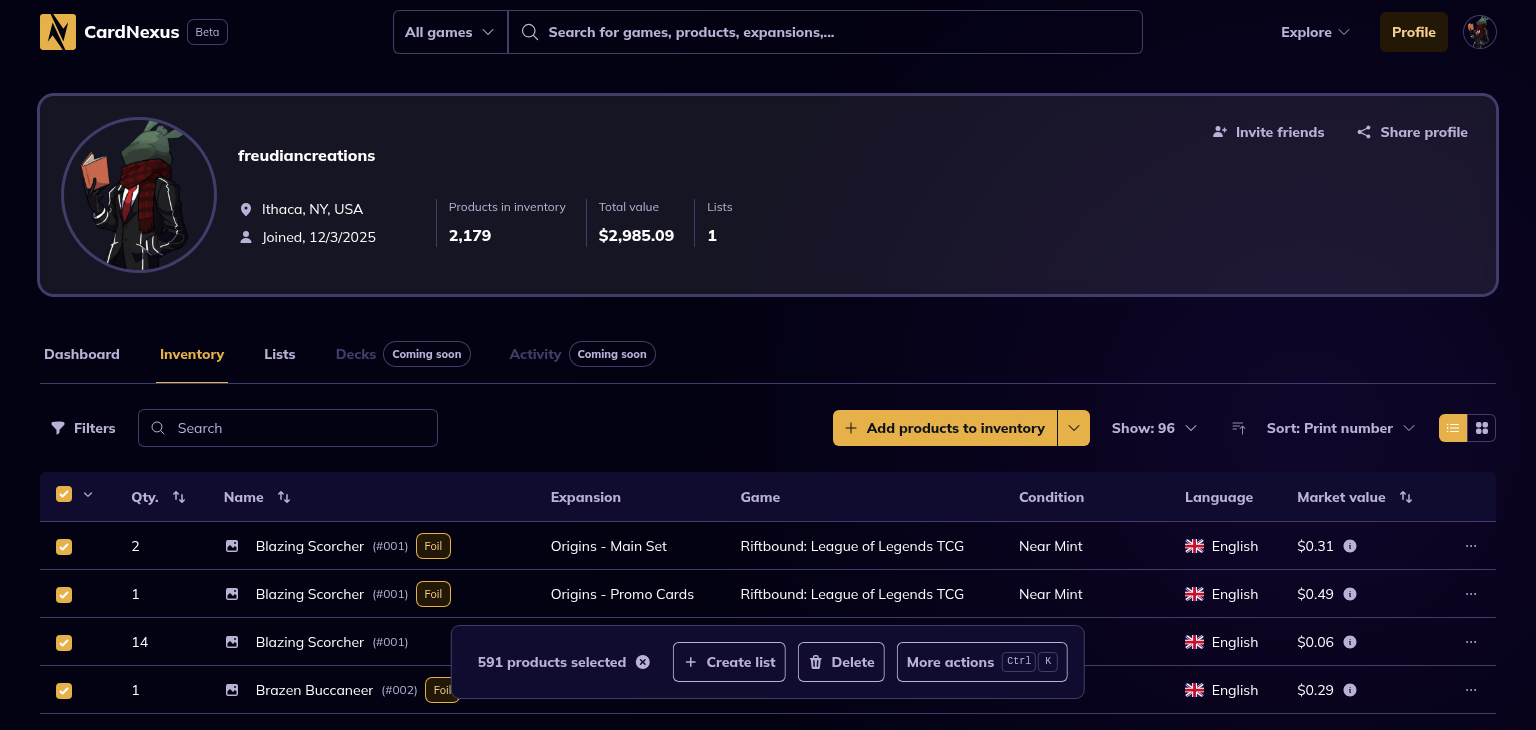Sort the table by the Qty. column

click(179, 497)
